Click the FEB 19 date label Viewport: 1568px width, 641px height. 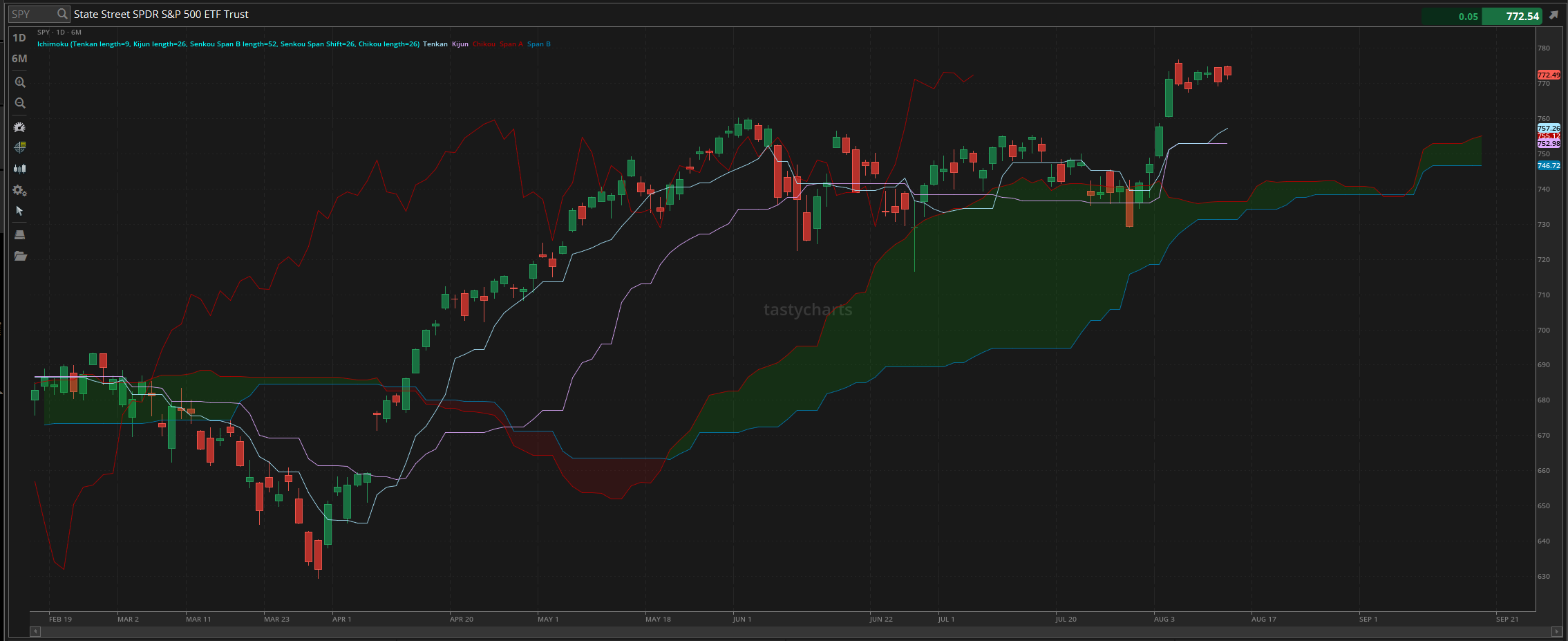coord(60,619)
